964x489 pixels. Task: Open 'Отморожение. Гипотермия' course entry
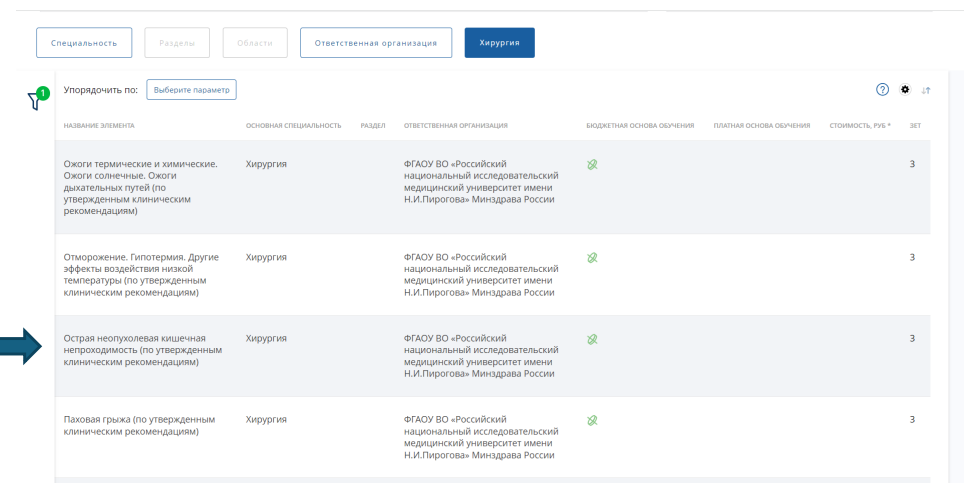tap(141, 274)
